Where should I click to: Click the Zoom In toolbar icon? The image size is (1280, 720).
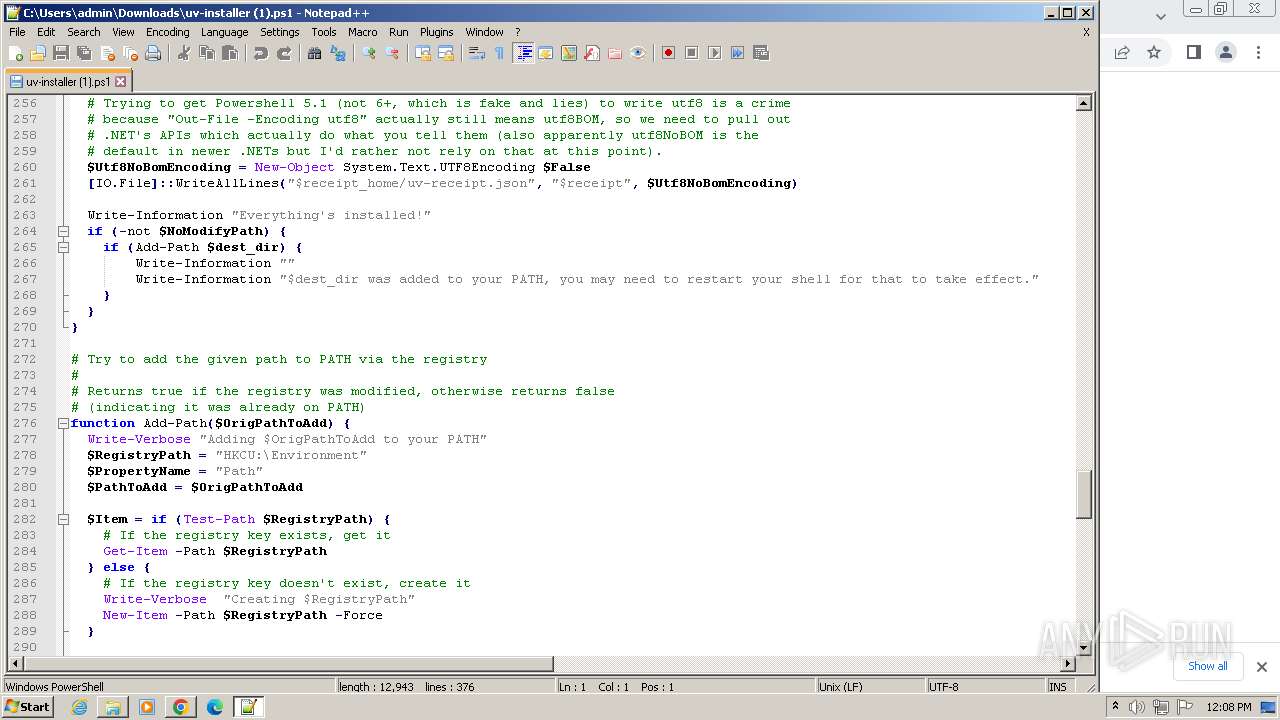(369, 53)
